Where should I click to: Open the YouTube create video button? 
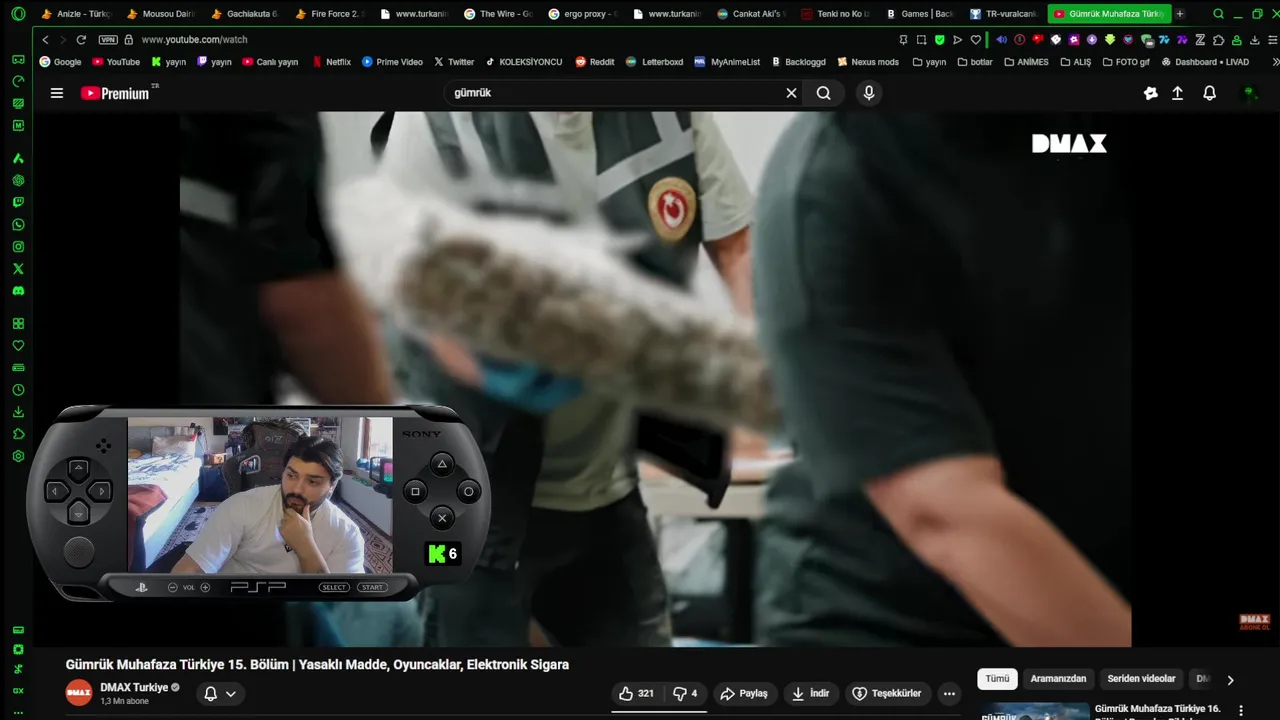click(x=1177, y=93)
